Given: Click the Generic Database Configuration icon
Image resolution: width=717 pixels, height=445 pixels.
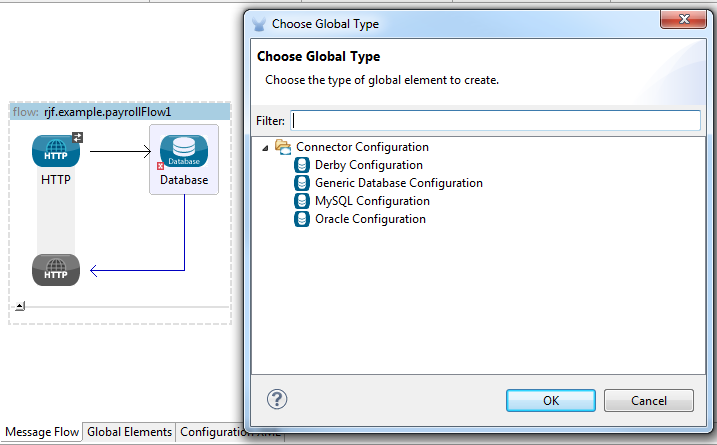Looking at the screenshot, I should [x=302, y=183].
